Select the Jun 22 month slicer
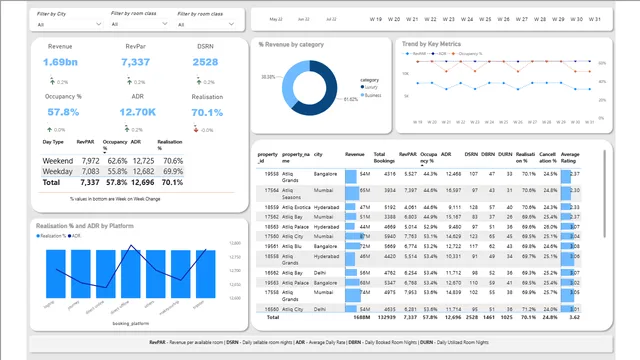This screenshot has height=360, width=640. pyautogui.click(x=304, y=19)
